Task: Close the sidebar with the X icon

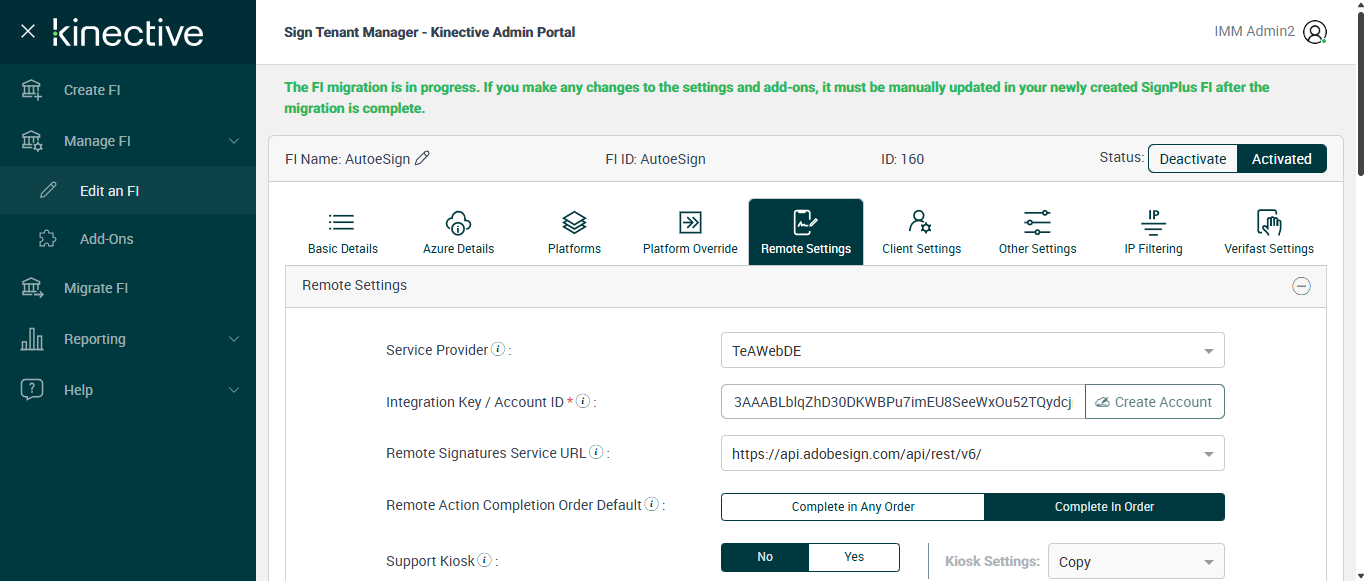Action: [28, 32]
